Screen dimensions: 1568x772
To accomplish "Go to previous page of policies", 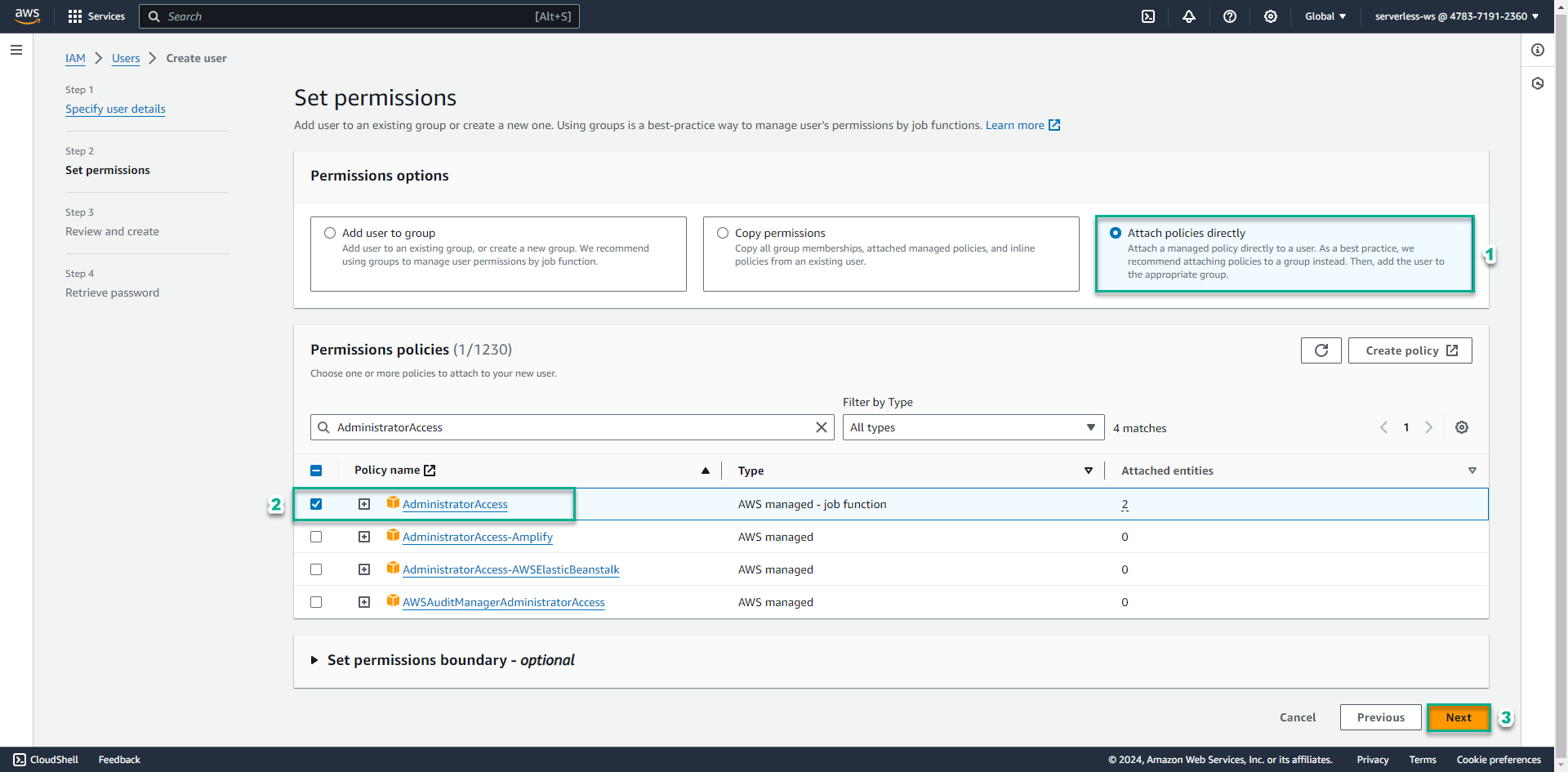I will click(x=1383, y=427).
